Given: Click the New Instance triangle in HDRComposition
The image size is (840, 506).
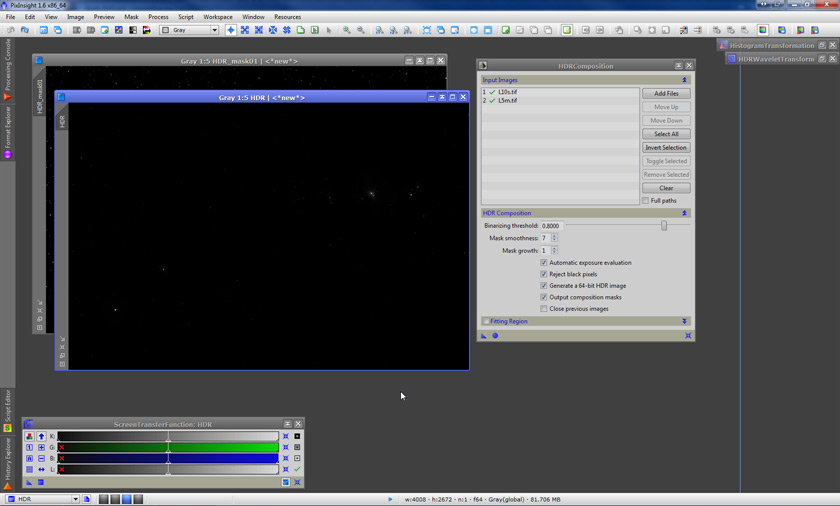Looking at the screenshot, I should 484,336.
